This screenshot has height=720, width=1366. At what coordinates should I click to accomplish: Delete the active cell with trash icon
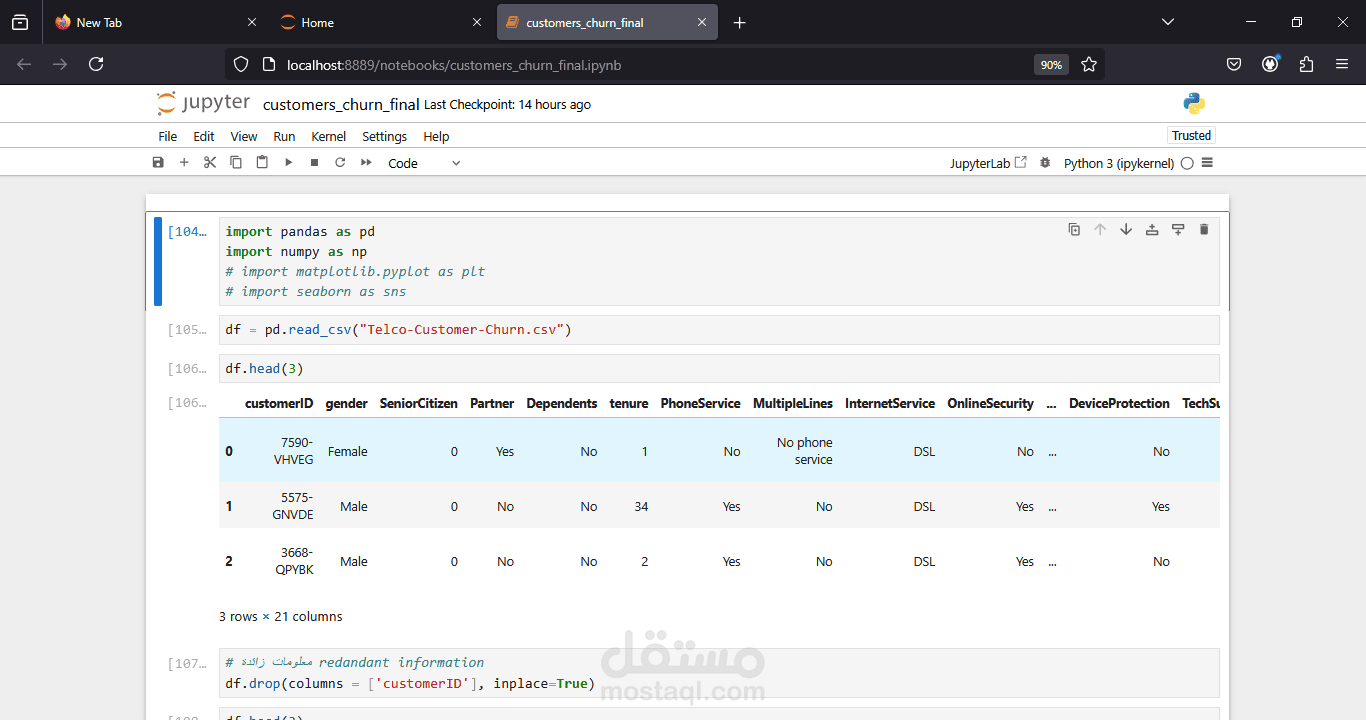(x=1204, y=230)
